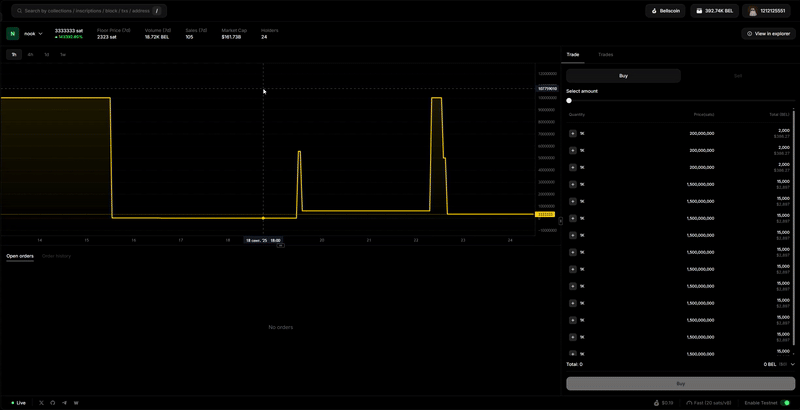Select the Sell toggle option
The height and width of the screenshot is (410, 800).
click(x=738, y=75)
